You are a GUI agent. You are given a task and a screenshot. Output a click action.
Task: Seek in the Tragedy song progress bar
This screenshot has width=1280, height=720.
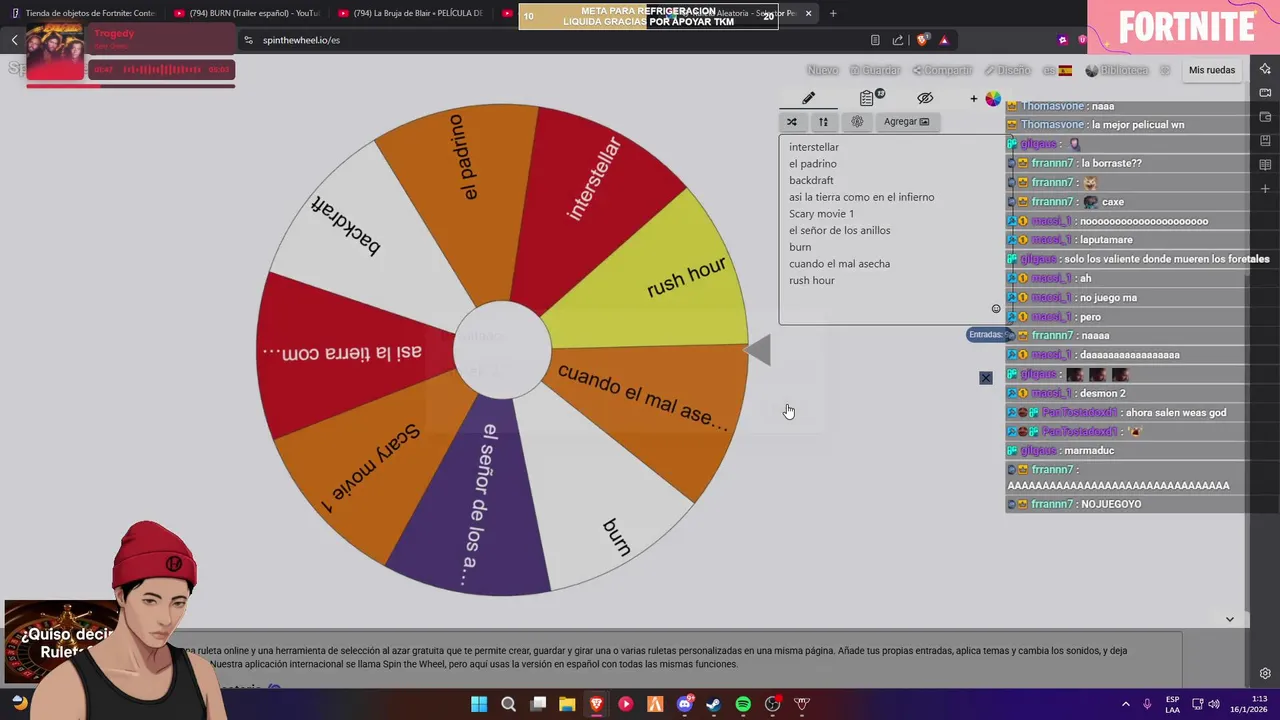(130, 86)
